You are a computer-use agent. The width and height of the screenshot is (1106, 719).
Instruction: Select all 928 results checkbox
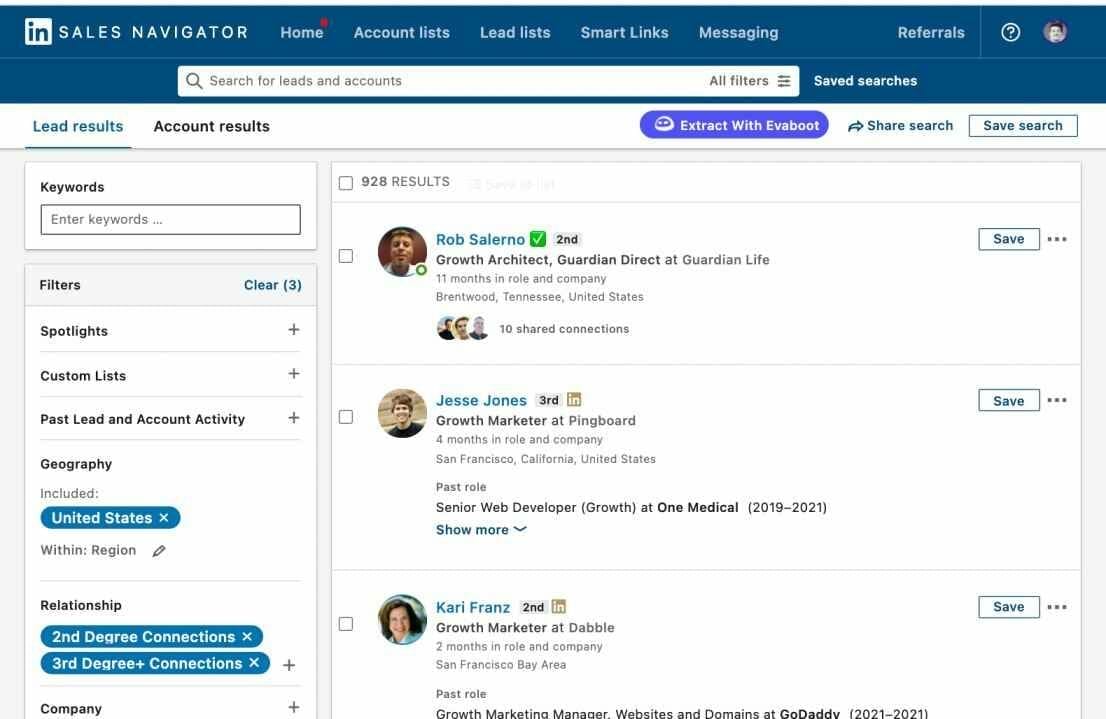pyautogui.click(x=346, y=183)
